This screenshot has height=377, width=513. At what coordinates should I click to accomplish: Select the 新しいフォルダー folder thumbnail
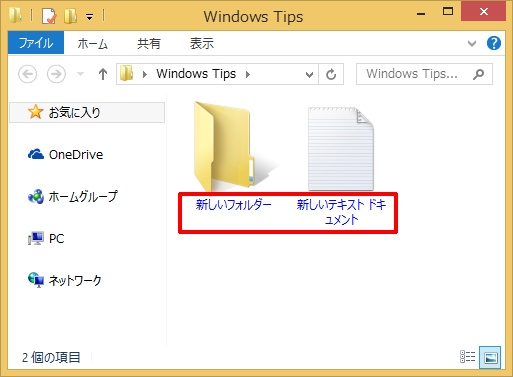233,146
